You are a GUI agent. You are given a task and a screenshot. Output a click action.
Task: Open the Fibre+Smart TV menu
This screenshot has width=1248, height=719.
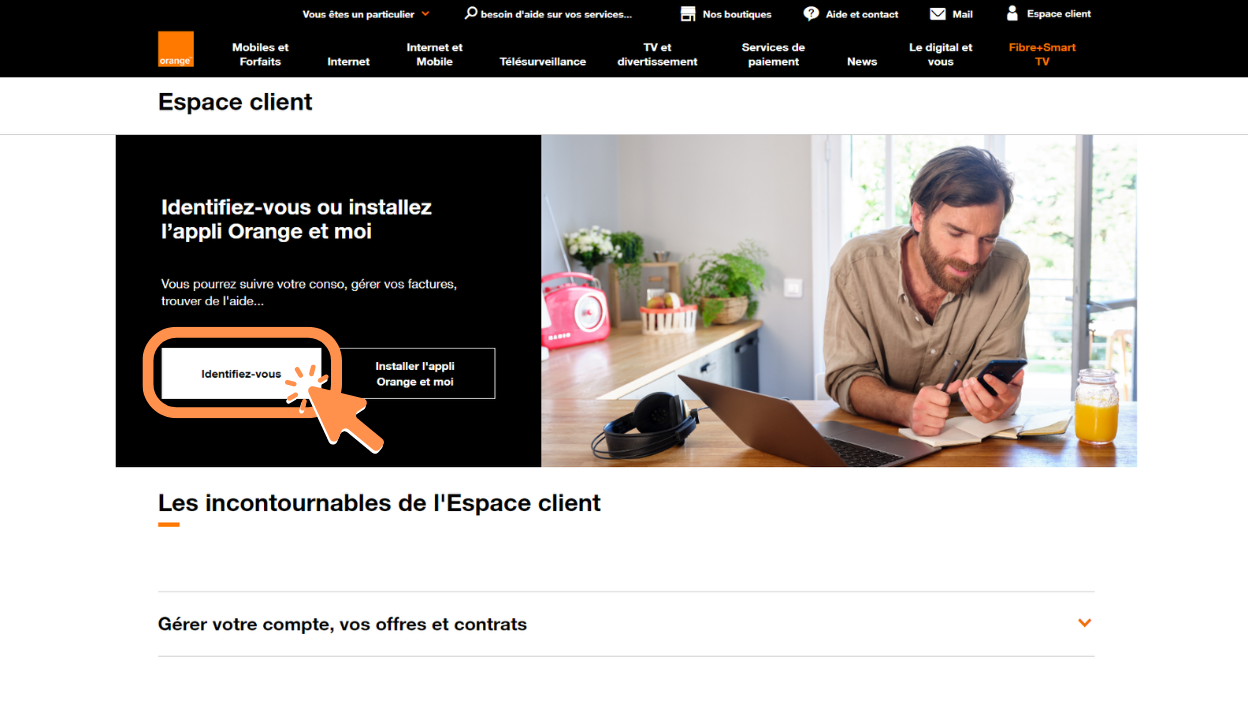[1043, 54]
